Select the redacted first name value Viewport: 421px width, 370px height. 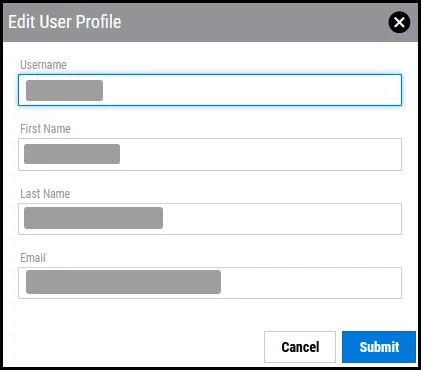coord(72,154)
